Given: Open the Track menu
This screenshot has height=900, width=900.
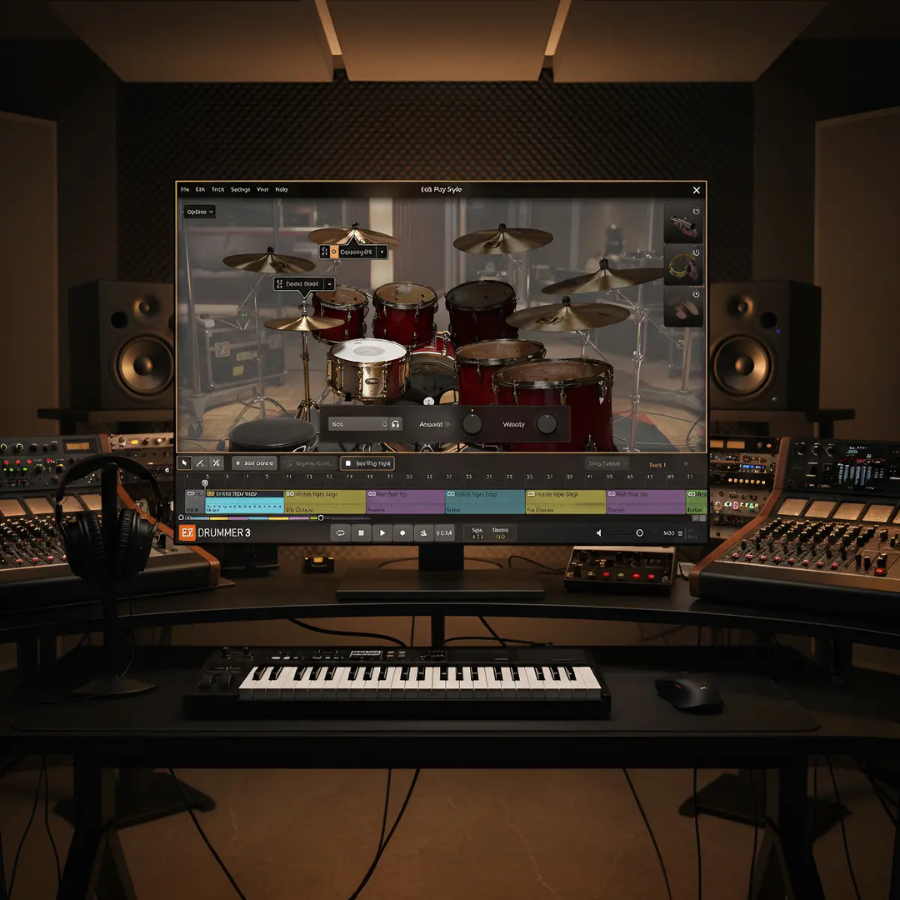Looking at the screenshot, I should pos(218,189).
